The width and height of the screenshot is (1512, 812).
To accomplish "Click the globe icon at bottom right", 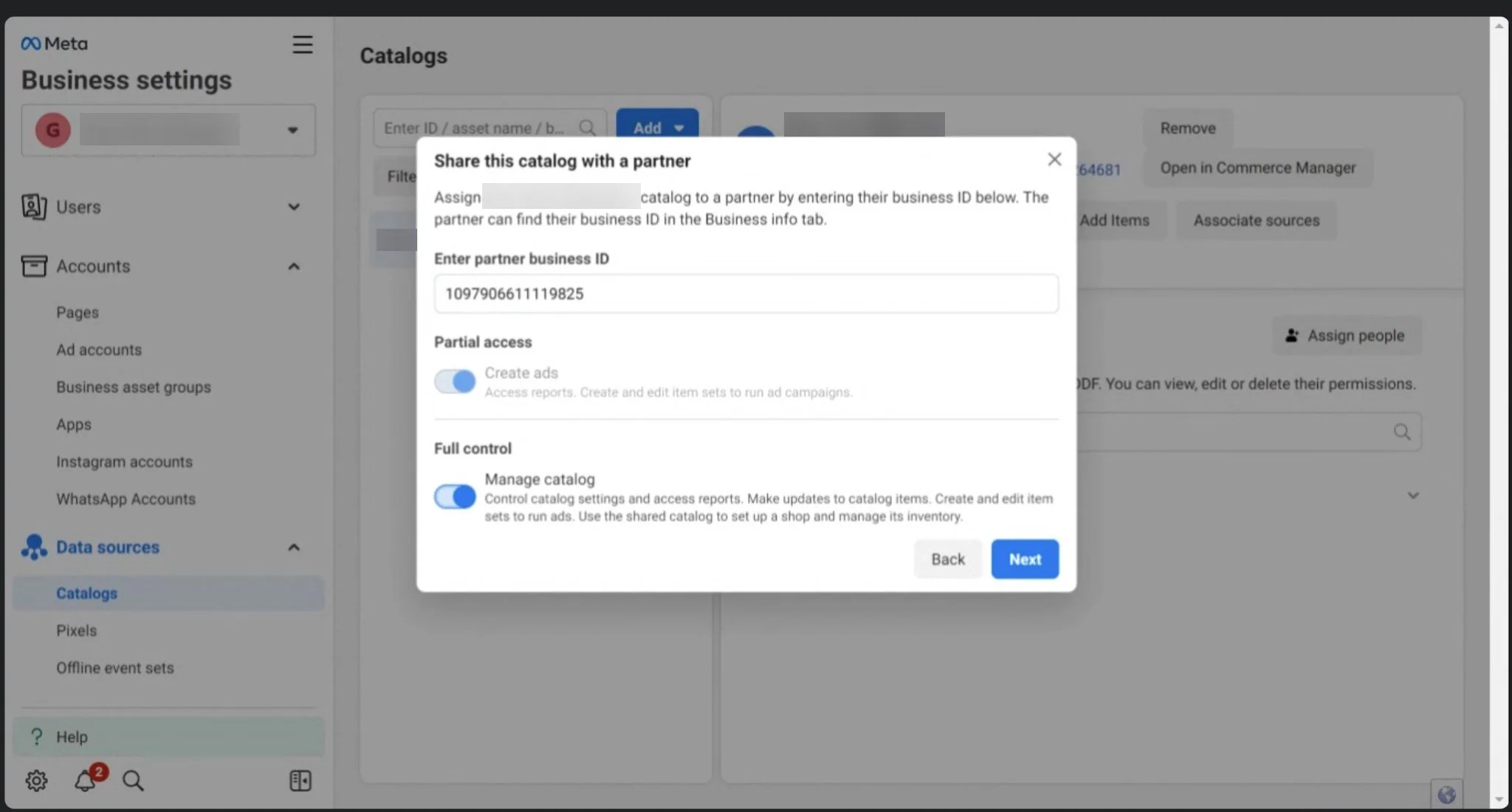I will coord(1446,794).
